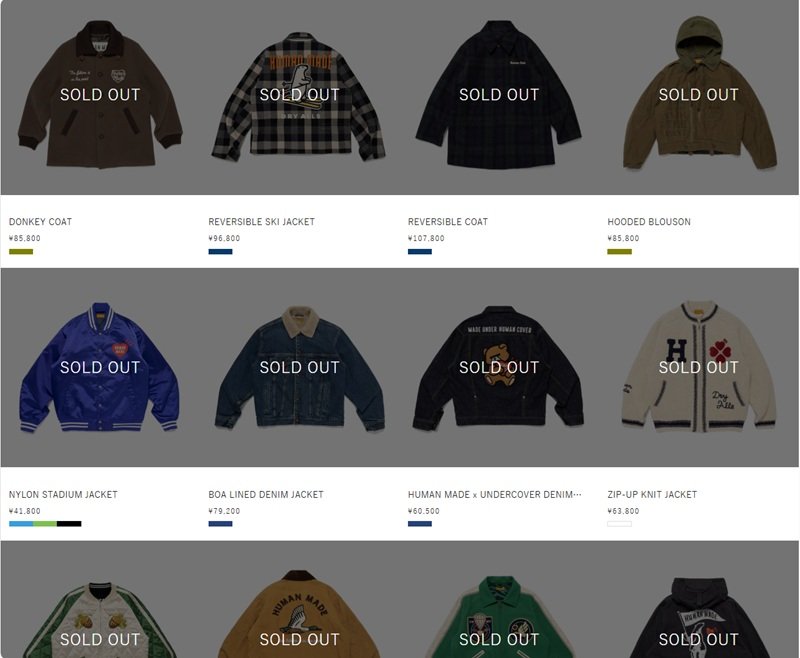Screen dimensions: 800x658
Task: Select white swatch under Zip-Up Knit Jacket
Action: (619, 524)
